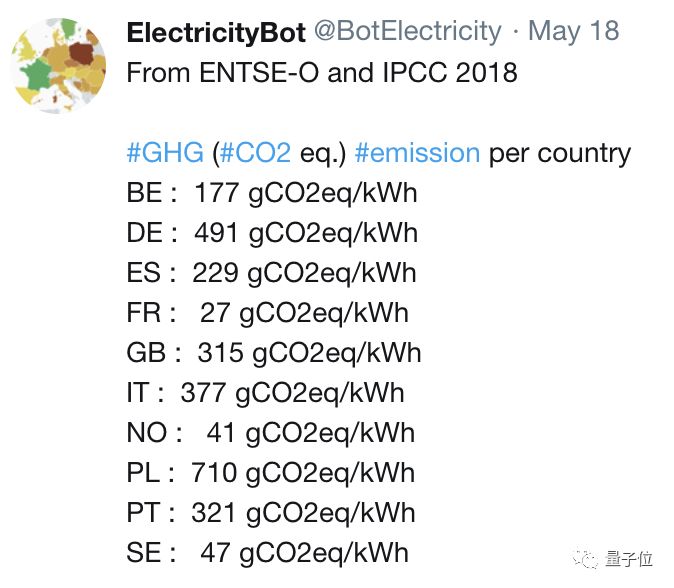Open the ElectricityBot display name link
This screenshot has width=674, height=588.
[216, 32]
